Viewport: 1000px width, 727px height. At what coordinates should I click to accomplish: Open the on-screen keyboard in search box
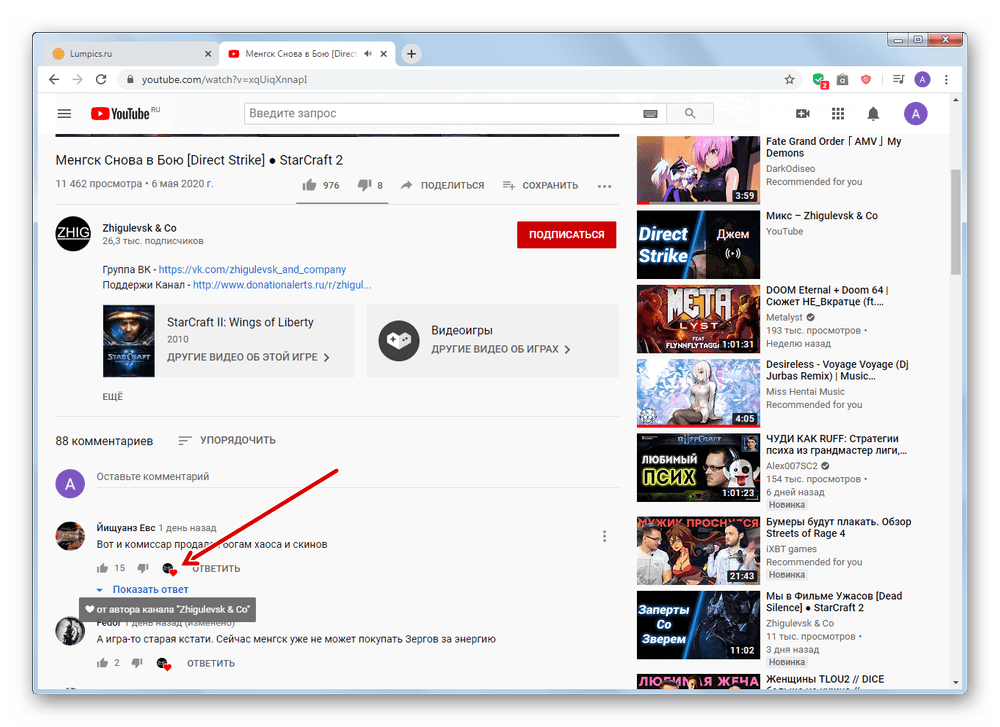pos(650,114)
